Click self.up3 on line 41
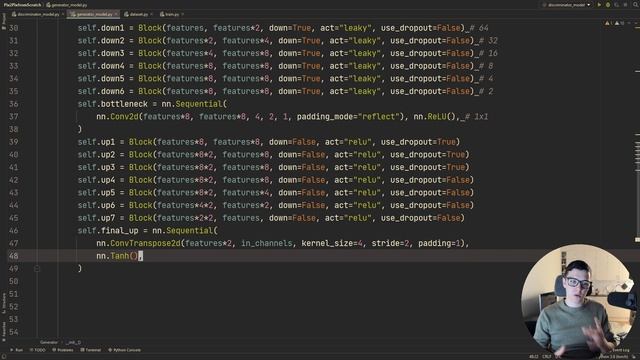Screen dimensions: 640x360 pyautogui.click(x=96, y=167)
